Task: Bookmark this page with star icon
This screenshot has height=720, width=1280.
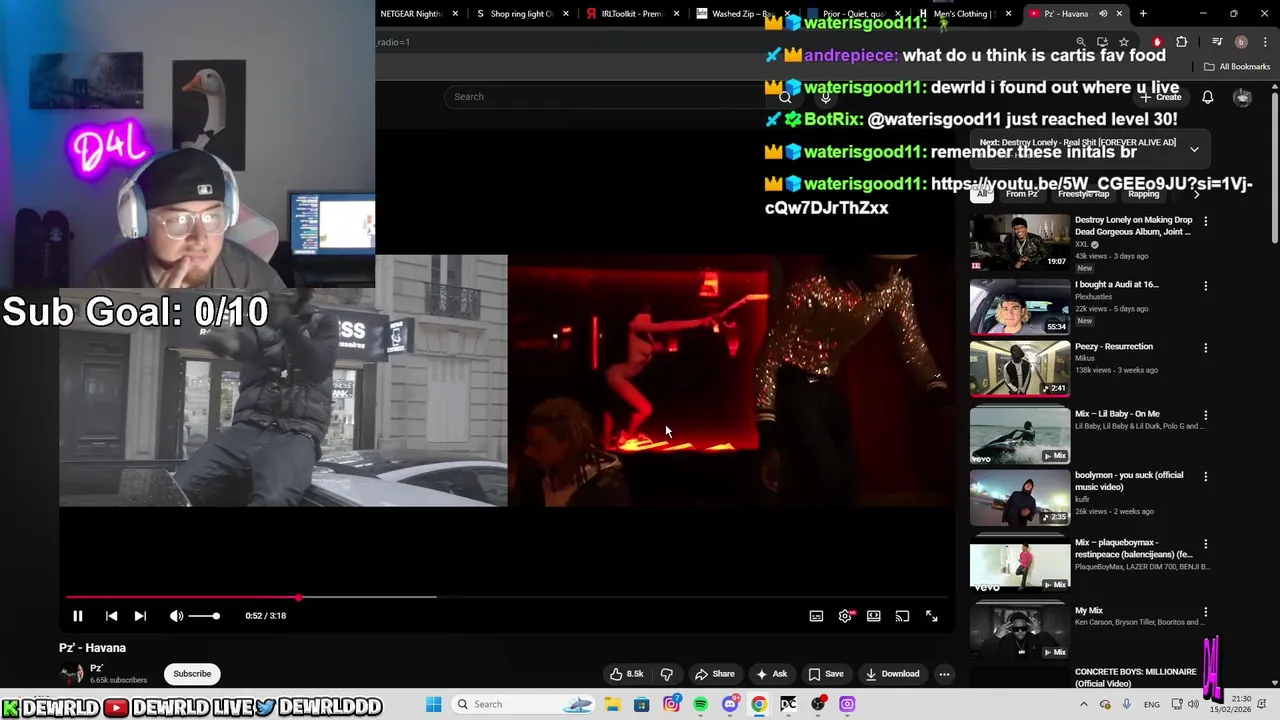Action: [x=1124, y=42]
